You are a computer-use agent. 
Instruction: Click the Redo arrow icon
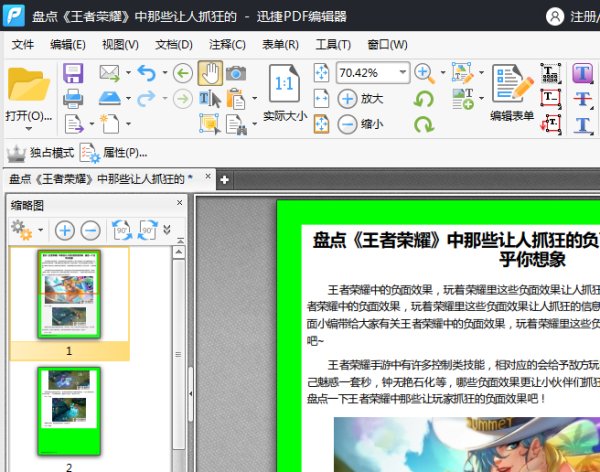pos(147,99)
